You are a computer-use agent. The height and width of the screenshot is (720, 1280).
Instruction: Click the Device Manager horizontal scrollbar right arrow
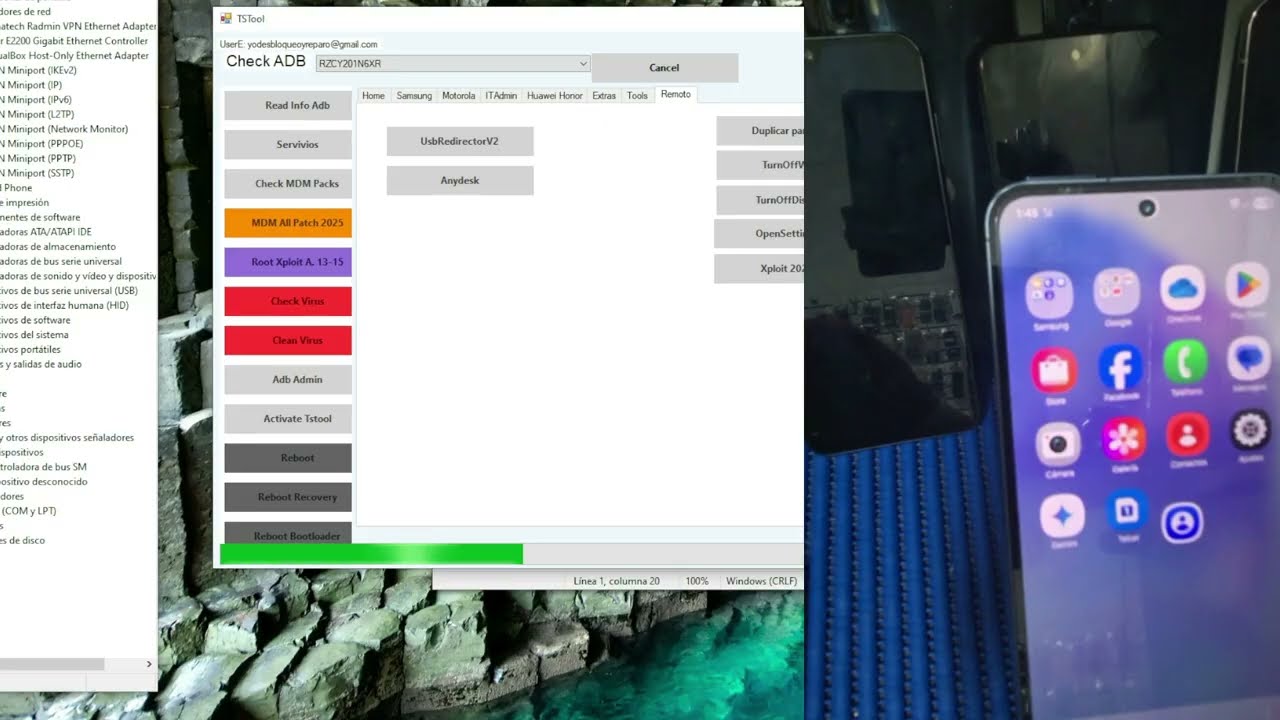149,664
